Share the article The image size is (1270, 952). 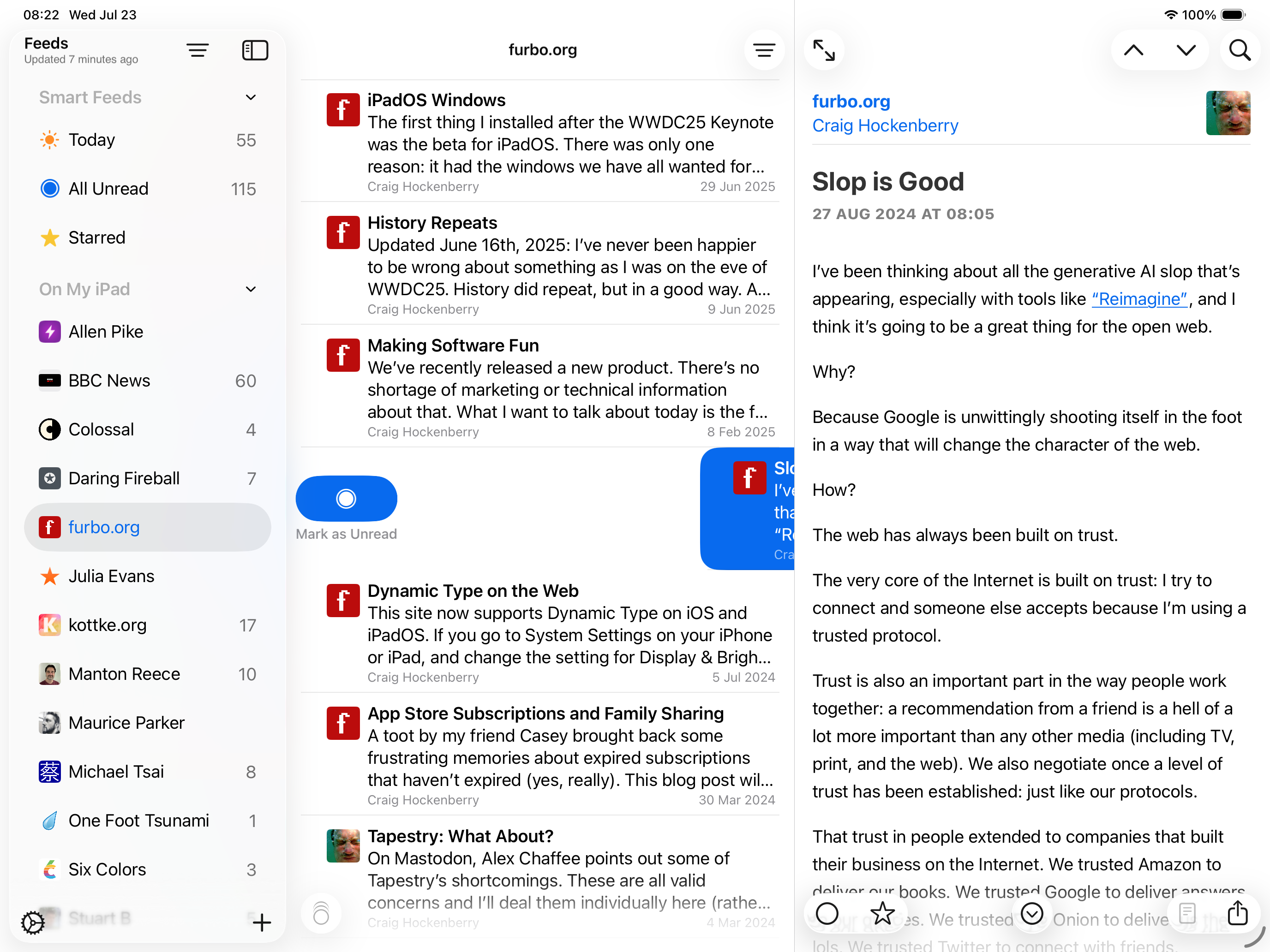1237,913
